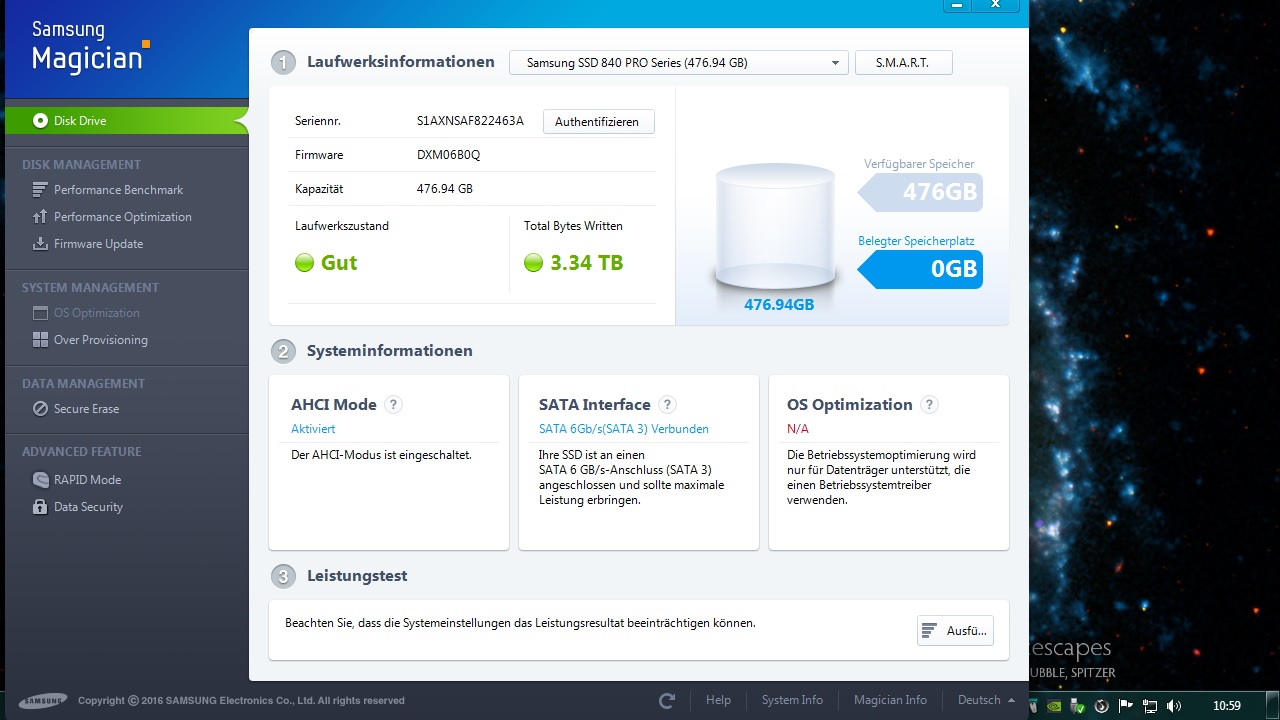Open RAPID Mode feature

click(87, 480)
